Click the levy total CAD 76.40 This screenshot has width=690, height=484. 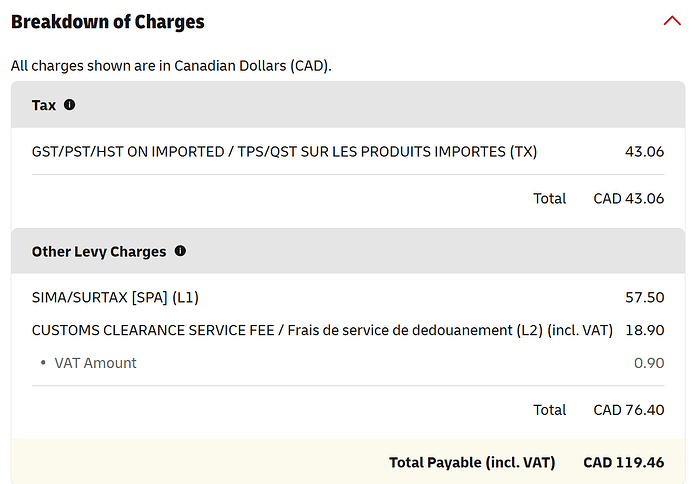click(x=628, y=410)
